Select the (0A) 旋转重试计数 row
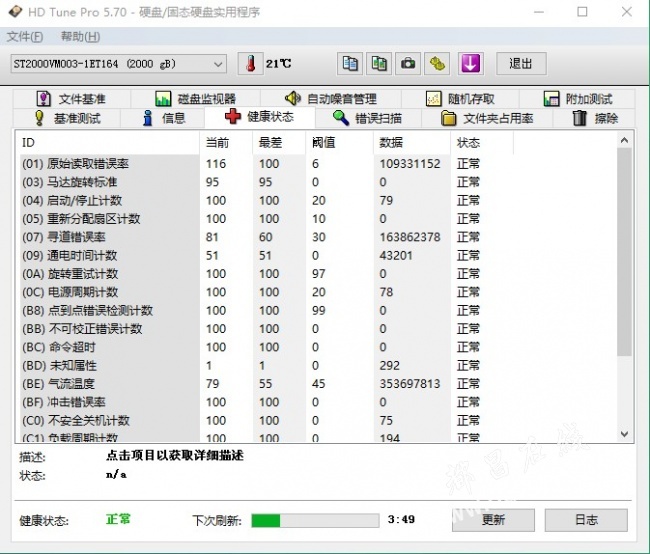The width and height of the screenshot is (650, 554). [265, 274]
